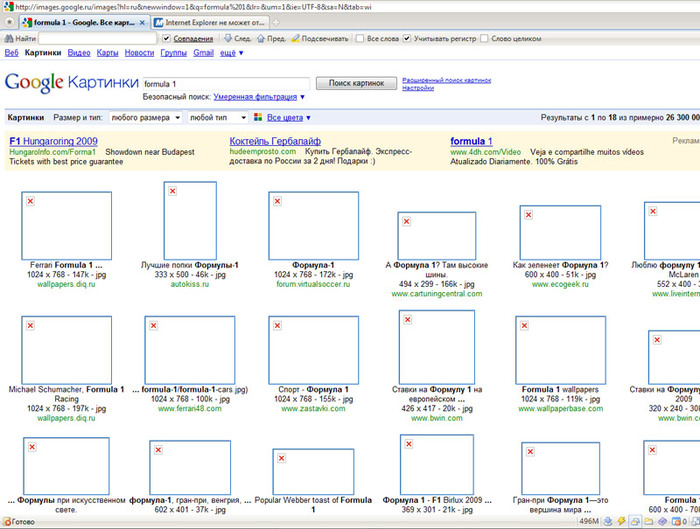Enable the Слово целиком checkbox
The width and height of the screenshot is (700, 529).
click(x=484, y=38)
